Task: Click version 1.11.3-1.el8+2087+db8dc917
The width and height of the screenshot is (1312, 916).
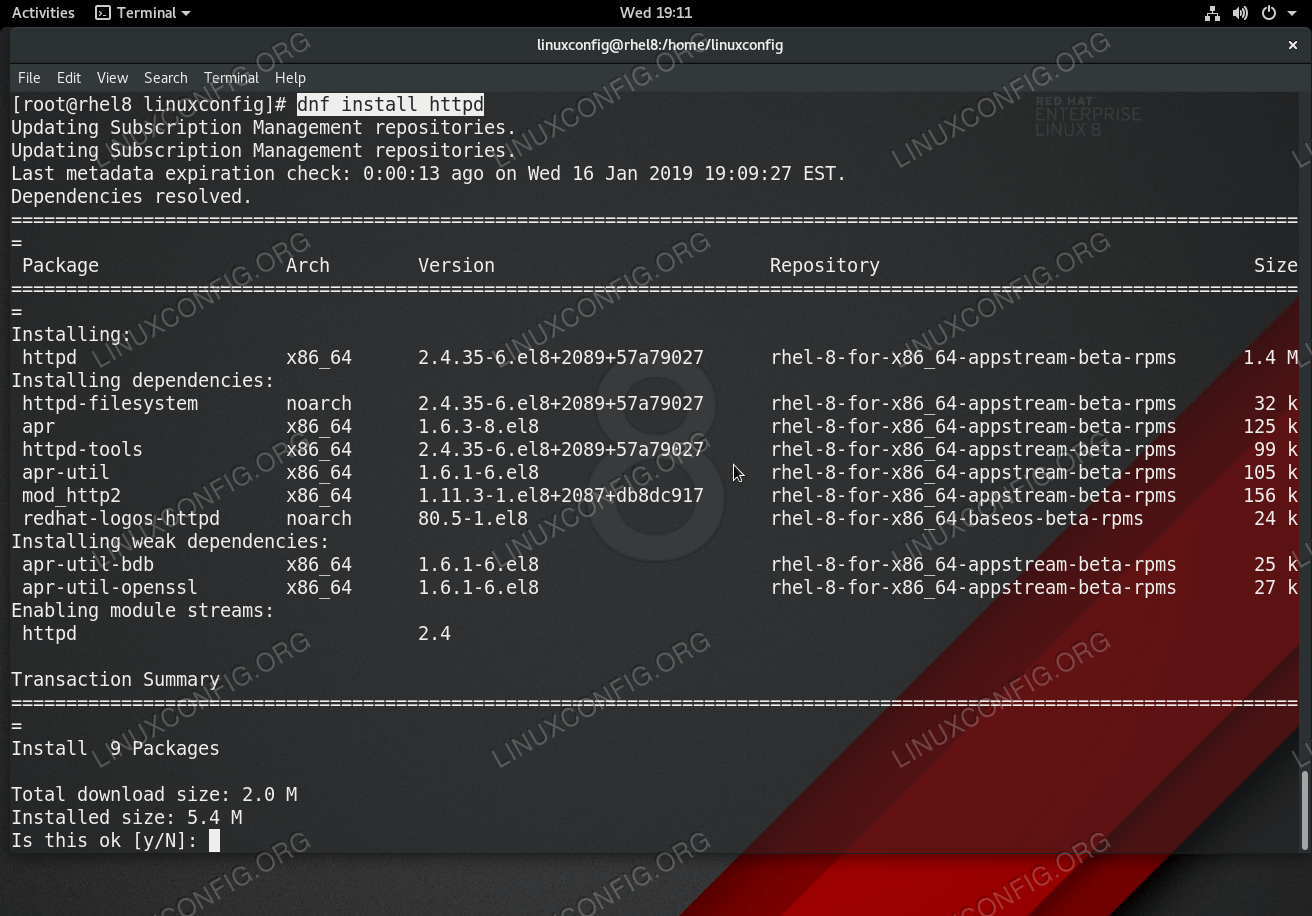Action: [561, 496]
